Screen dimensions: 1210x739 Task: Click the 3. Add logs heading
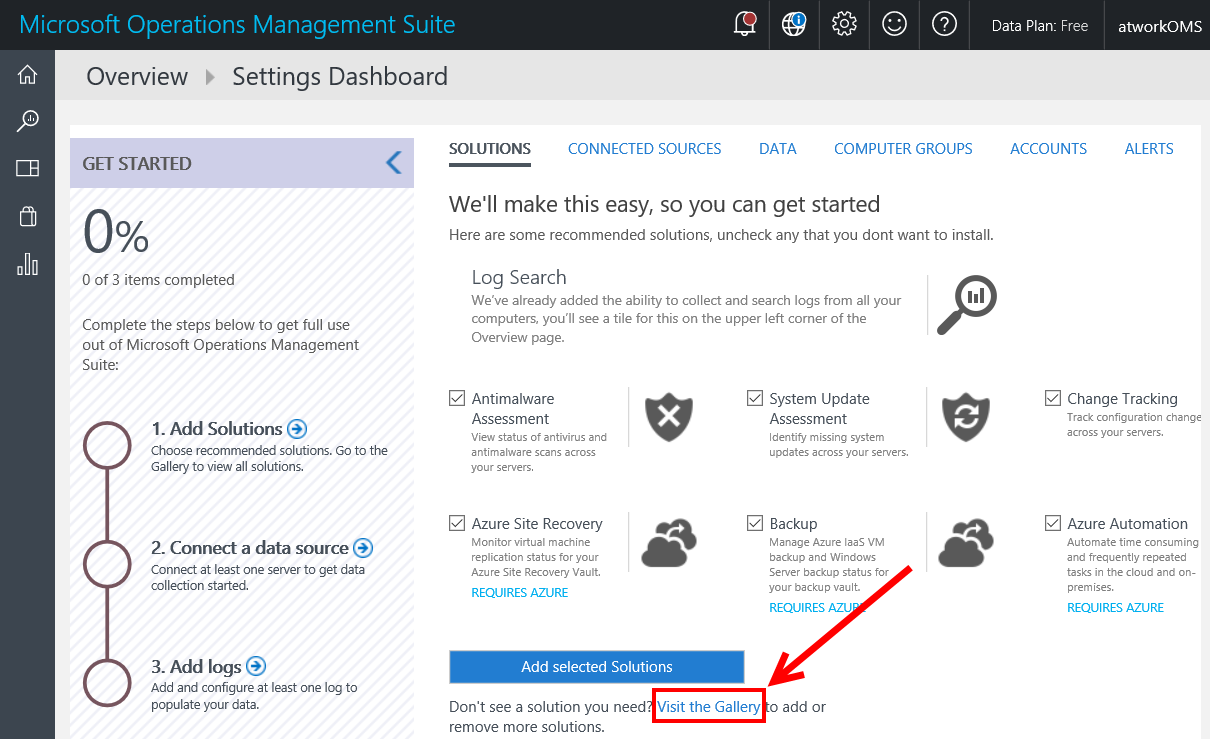pyautogui.click(x=196, y=666)
